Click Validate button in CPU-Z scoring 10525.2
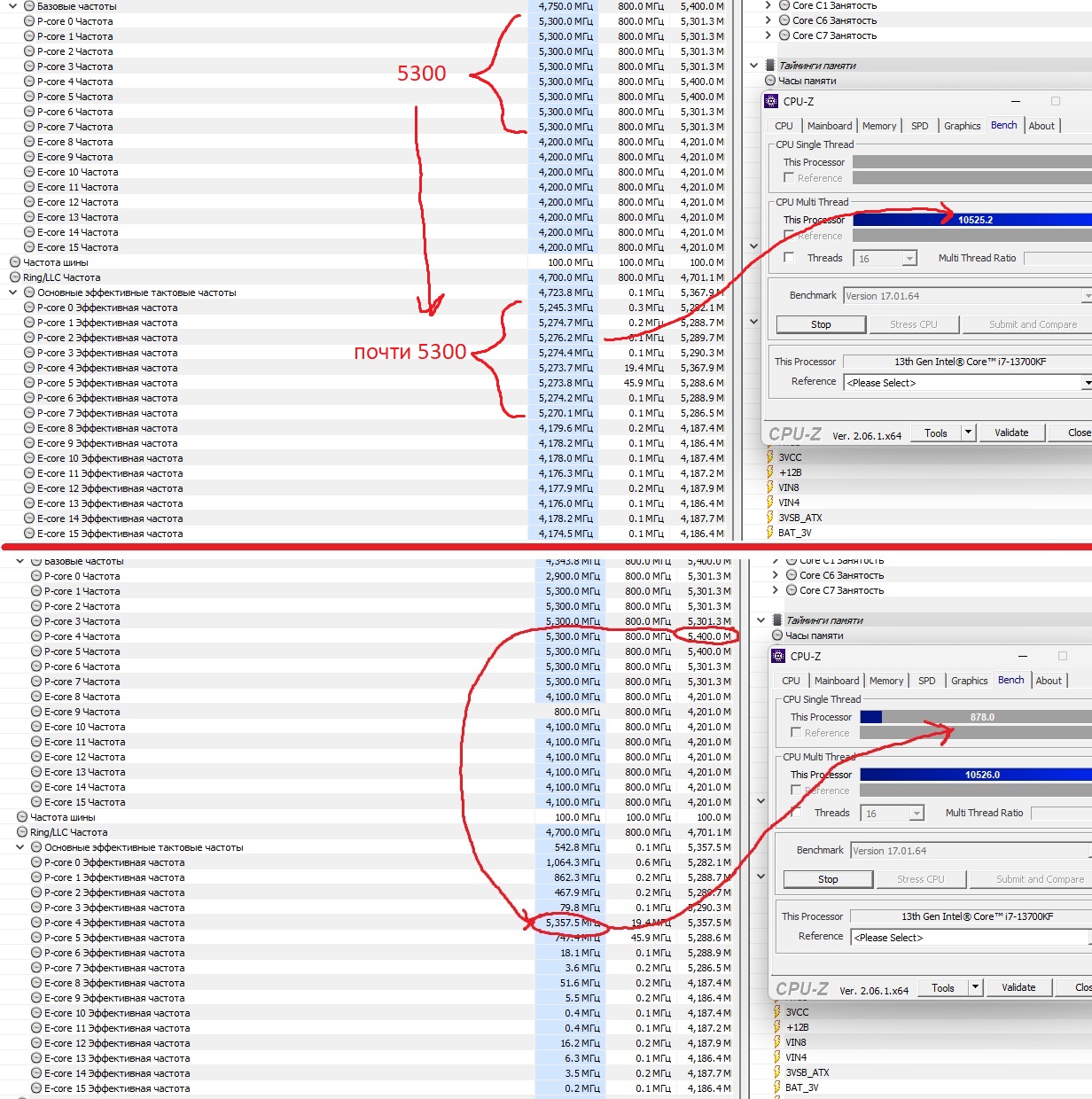 click(1011, 433)
